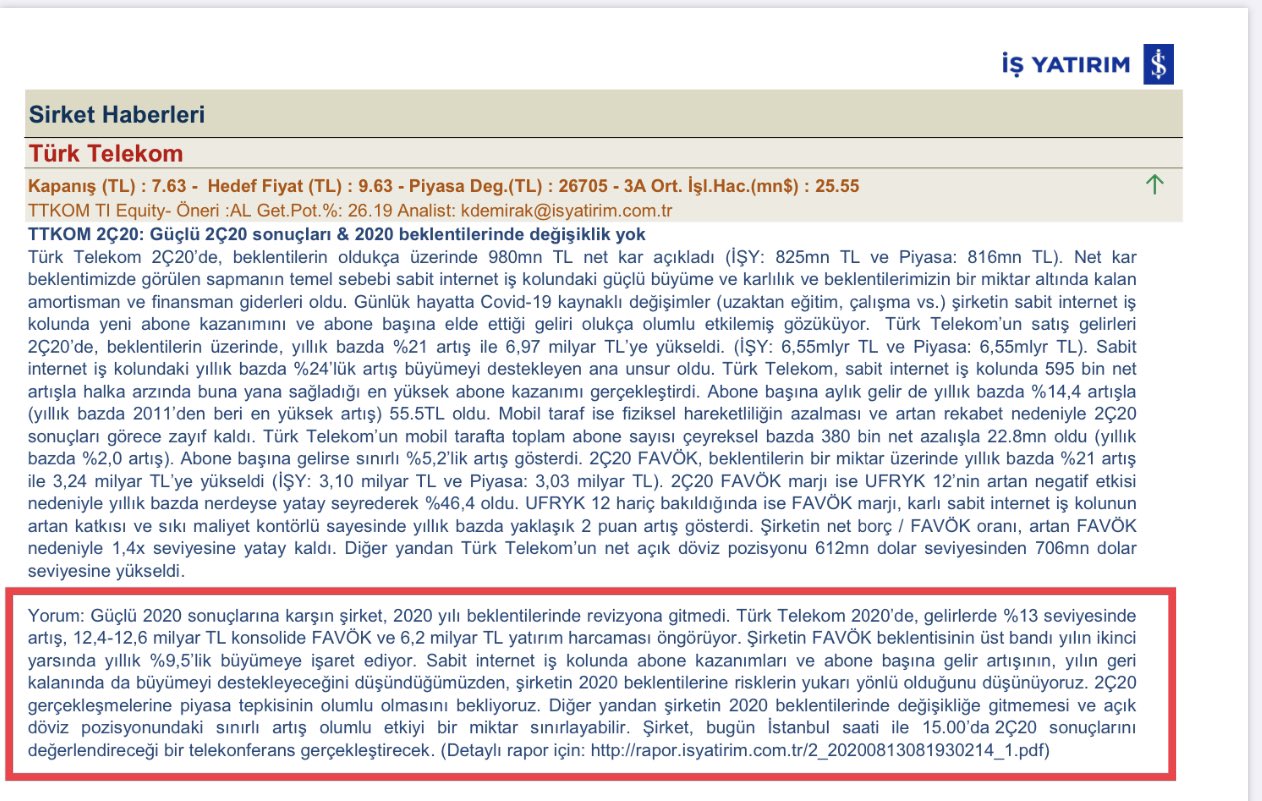Select the "Sirket Haberleri" section heading

(x=117, y=114)
